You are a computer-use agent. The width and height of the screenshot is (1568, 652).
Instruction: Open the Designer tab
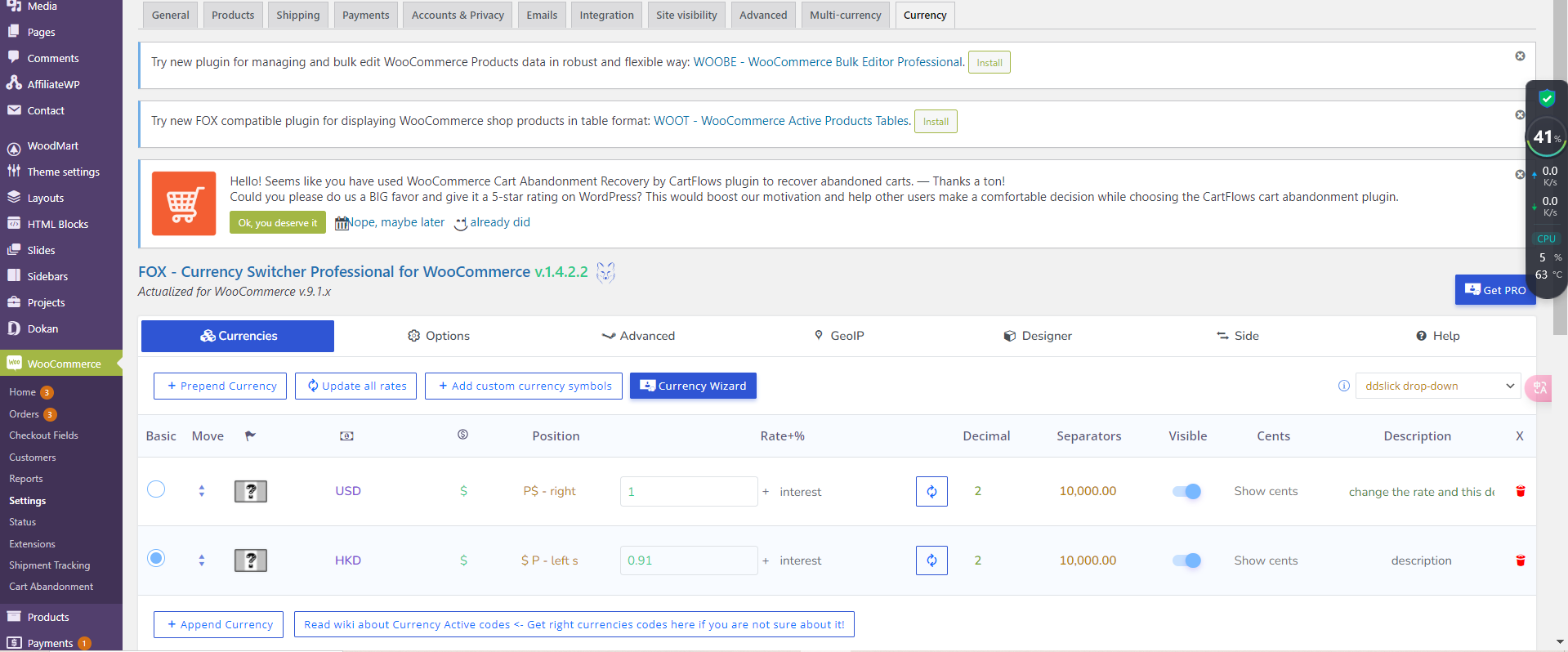pos(1038,336)
